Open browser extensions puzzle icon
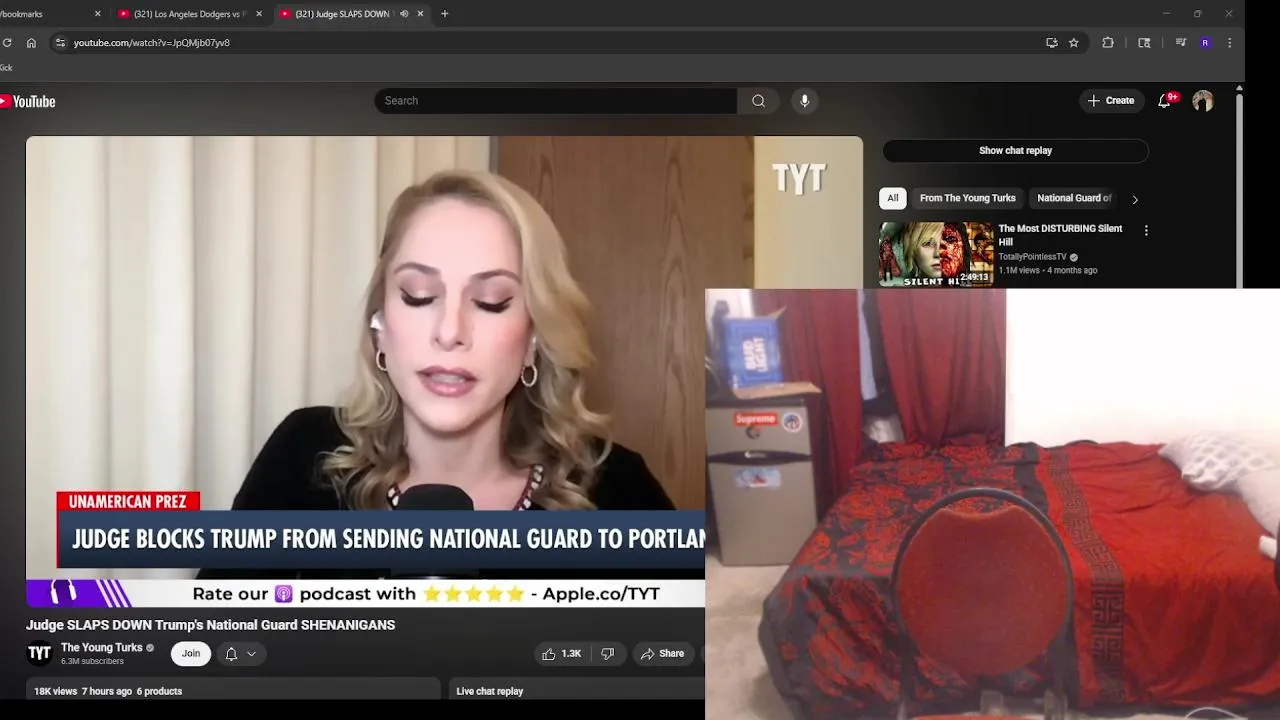The width and height of the screenshot is (1280, 720). [1108, 43]
